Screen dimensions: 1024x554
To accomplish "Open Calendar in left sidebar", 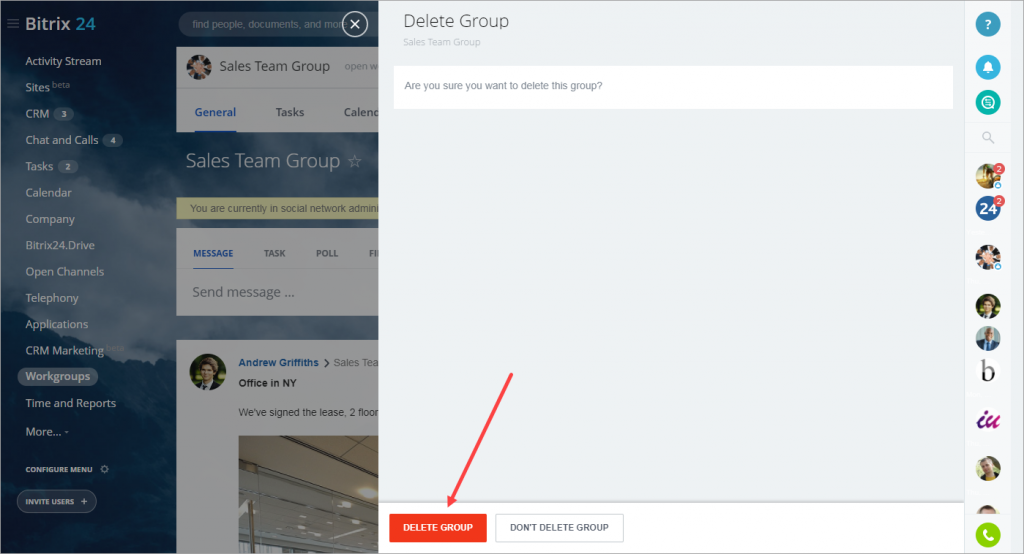I will click(x=48, y=193).
